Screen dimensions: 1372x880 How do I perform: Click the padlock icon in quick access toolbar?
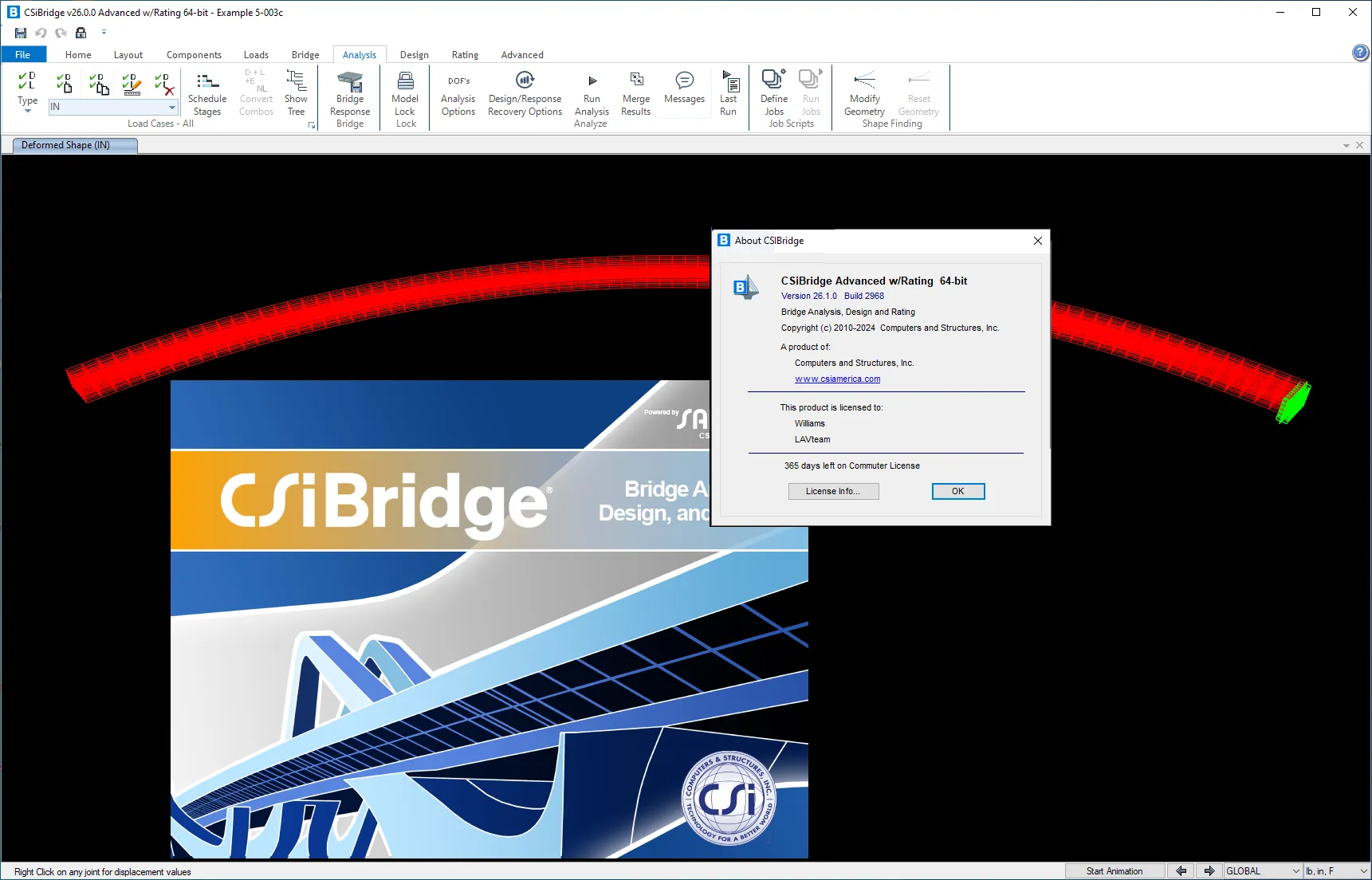click(x=81, y=33)
